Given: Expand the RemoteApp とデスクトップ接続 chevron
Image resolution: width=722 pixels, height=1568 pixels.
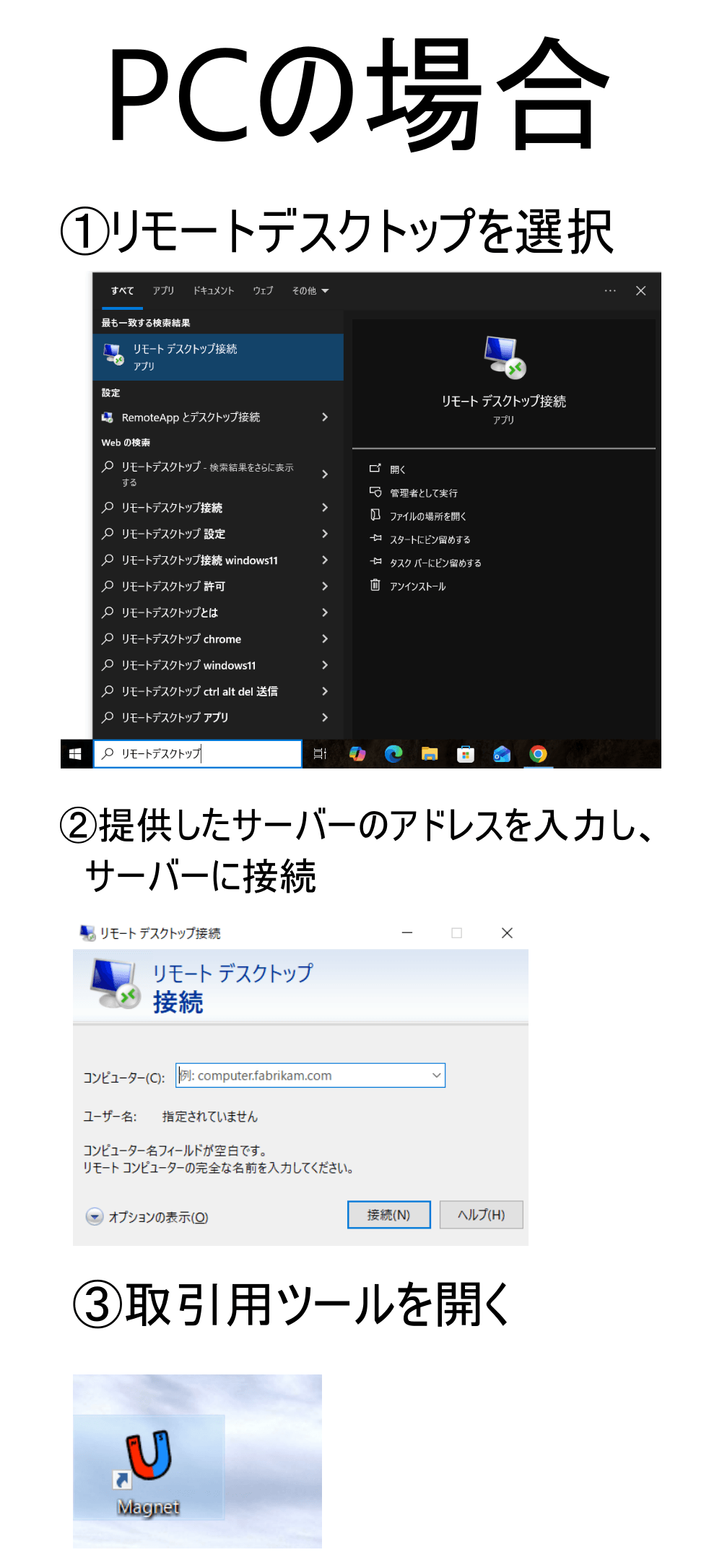Looking at the screenshot, I should (325, 417).
